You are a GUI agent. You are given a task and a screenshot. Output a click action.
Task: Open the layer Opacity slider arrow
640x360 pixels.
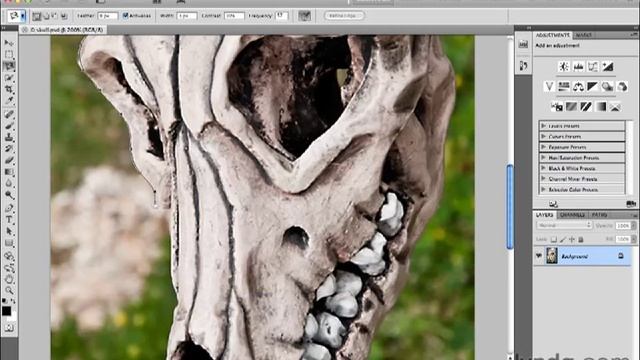tap(633, 225)
